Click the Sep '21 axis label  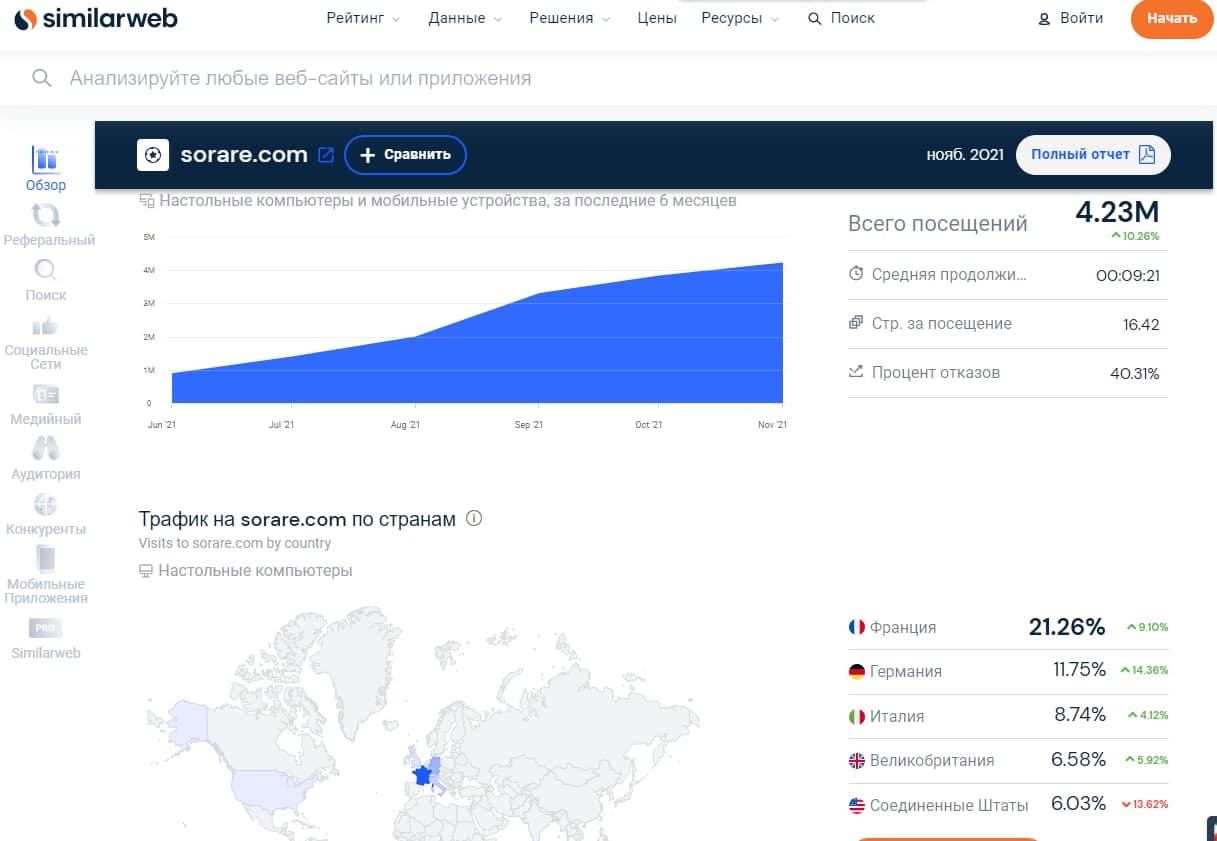point(528,425)
